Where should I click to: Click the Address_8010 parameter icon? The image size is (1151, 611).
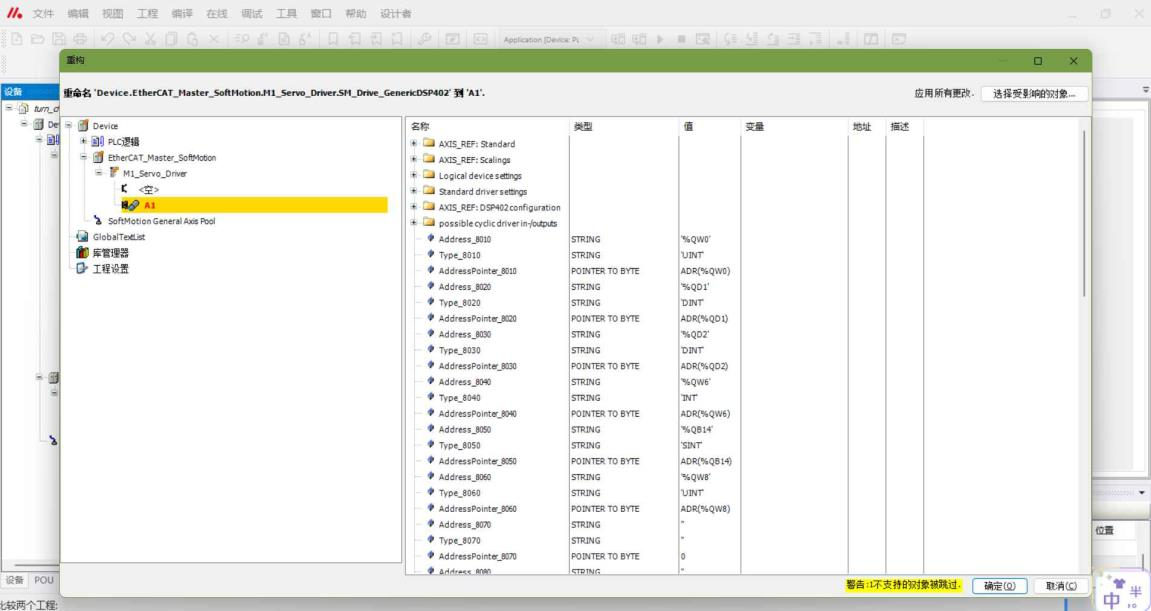[x=431, y=239]
